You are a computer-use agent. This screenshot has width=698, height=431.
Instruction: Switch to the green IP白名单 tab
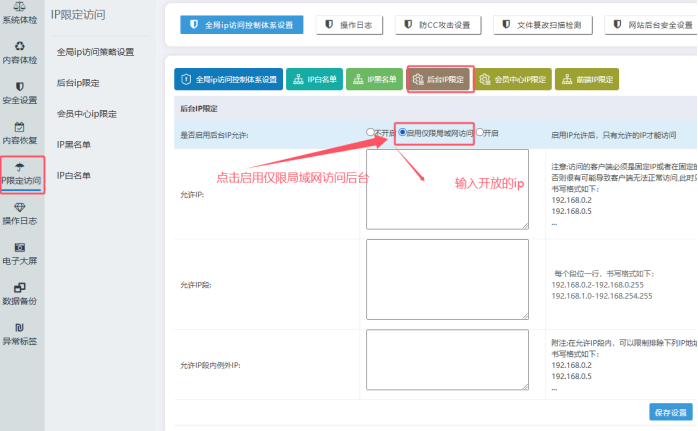(x=313, y=79)
